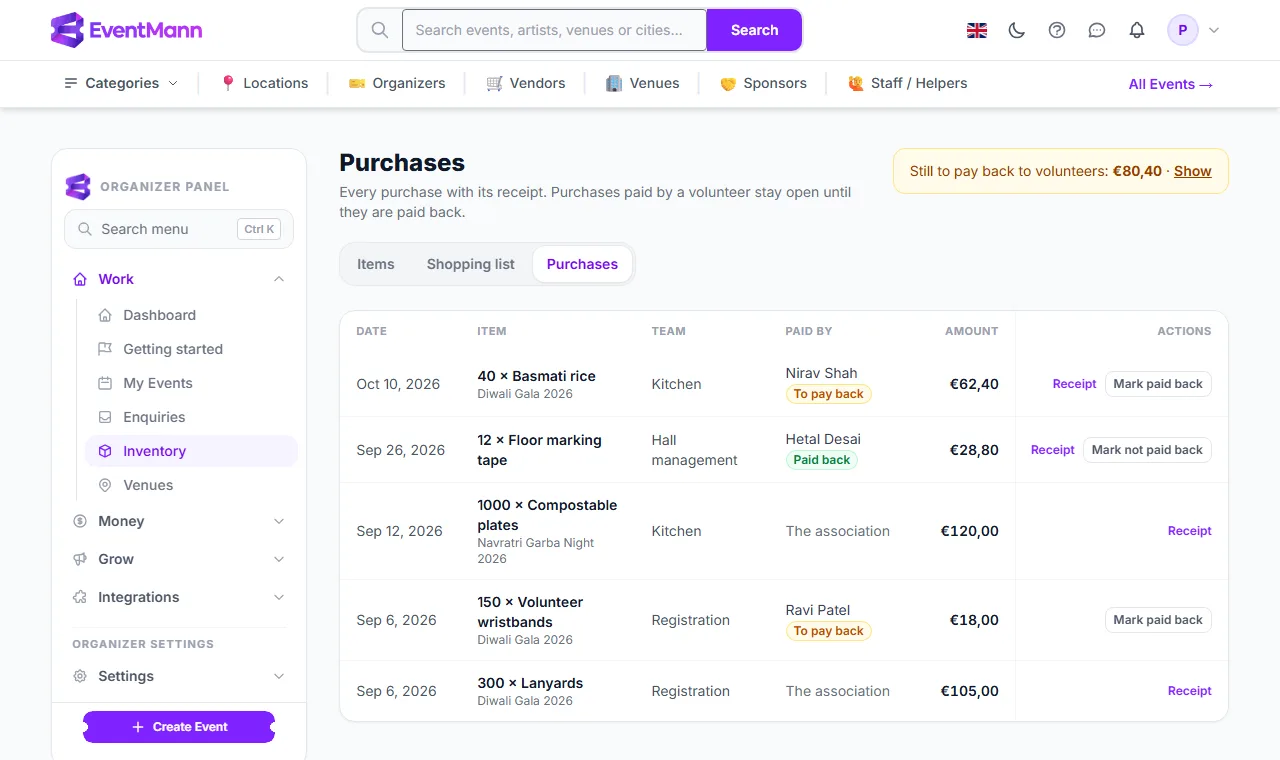Open Vendors in the navigation bar
Screen dimensions: 1280x760
click(526, 83)
